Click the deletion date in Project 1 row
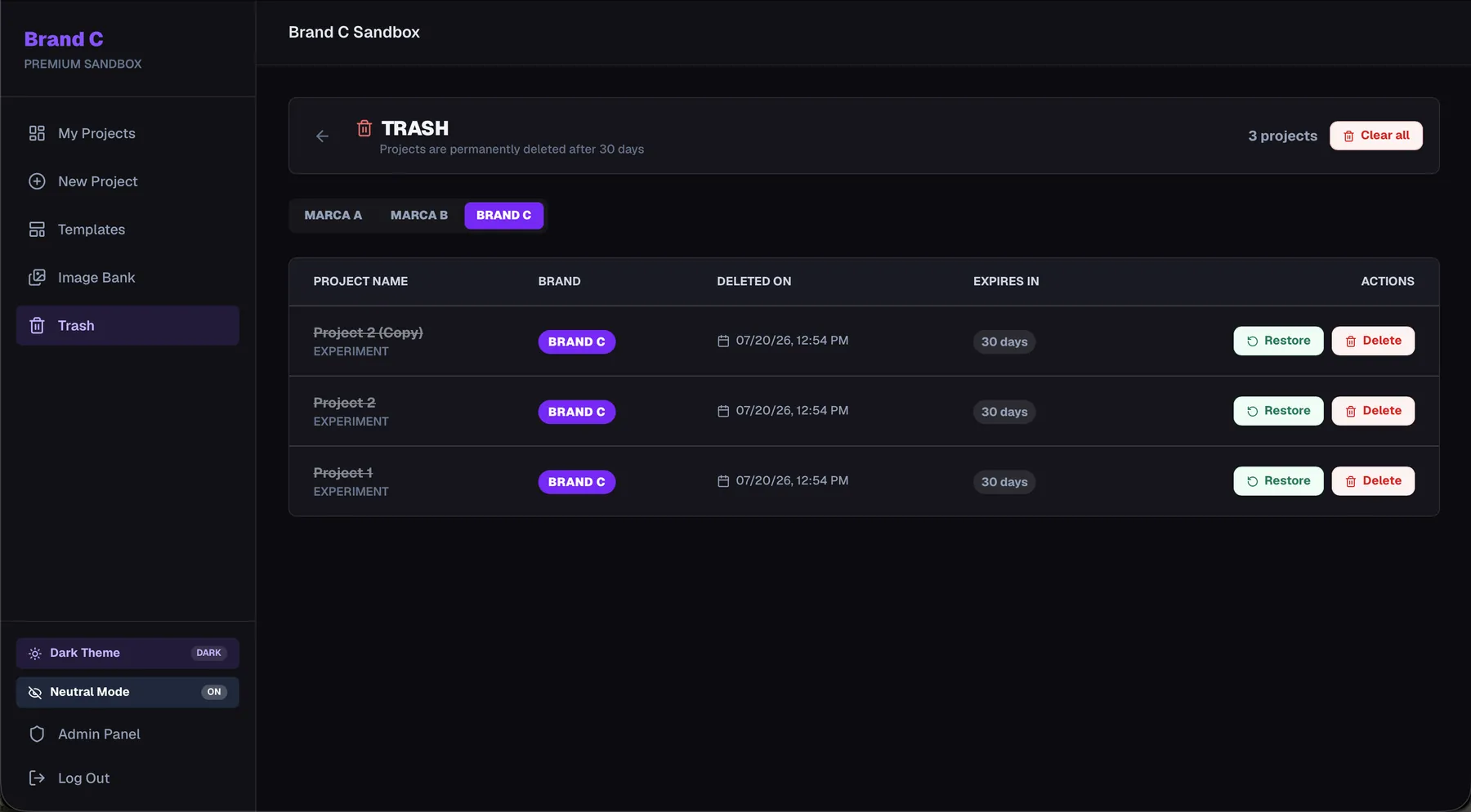Screen dimensions: 1471x812 pyautogui.click(x=792, y=481)
